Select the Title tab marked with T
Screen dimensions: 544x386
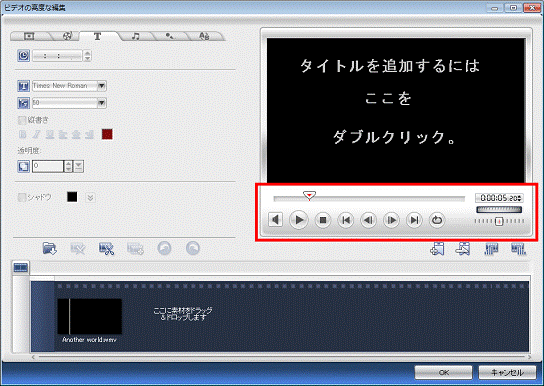(x=97, y=36)
